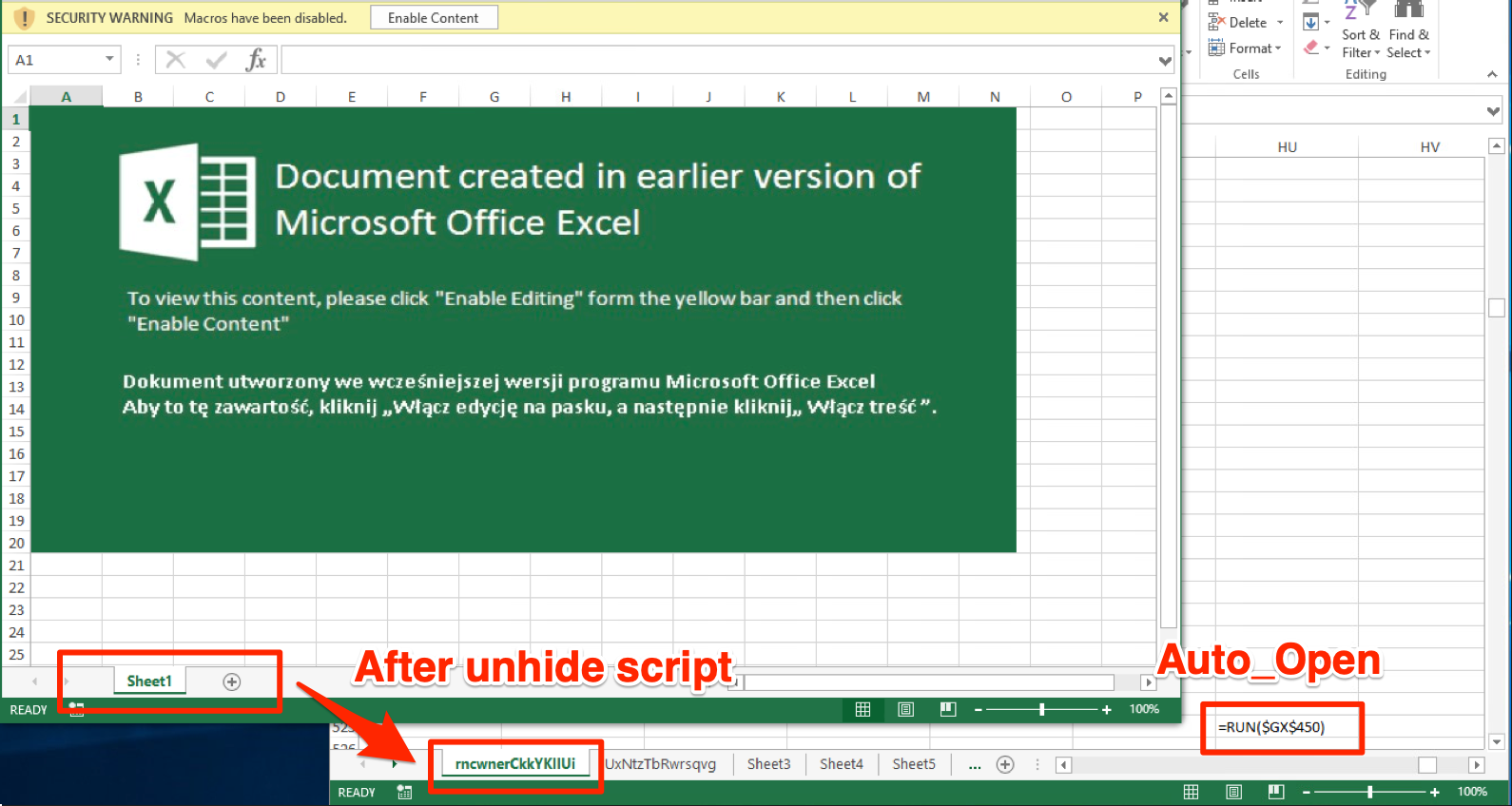Image resolution: width=1512 pixels, height=806 pixels.
Task: Select row 22 header
Action: 16,587
